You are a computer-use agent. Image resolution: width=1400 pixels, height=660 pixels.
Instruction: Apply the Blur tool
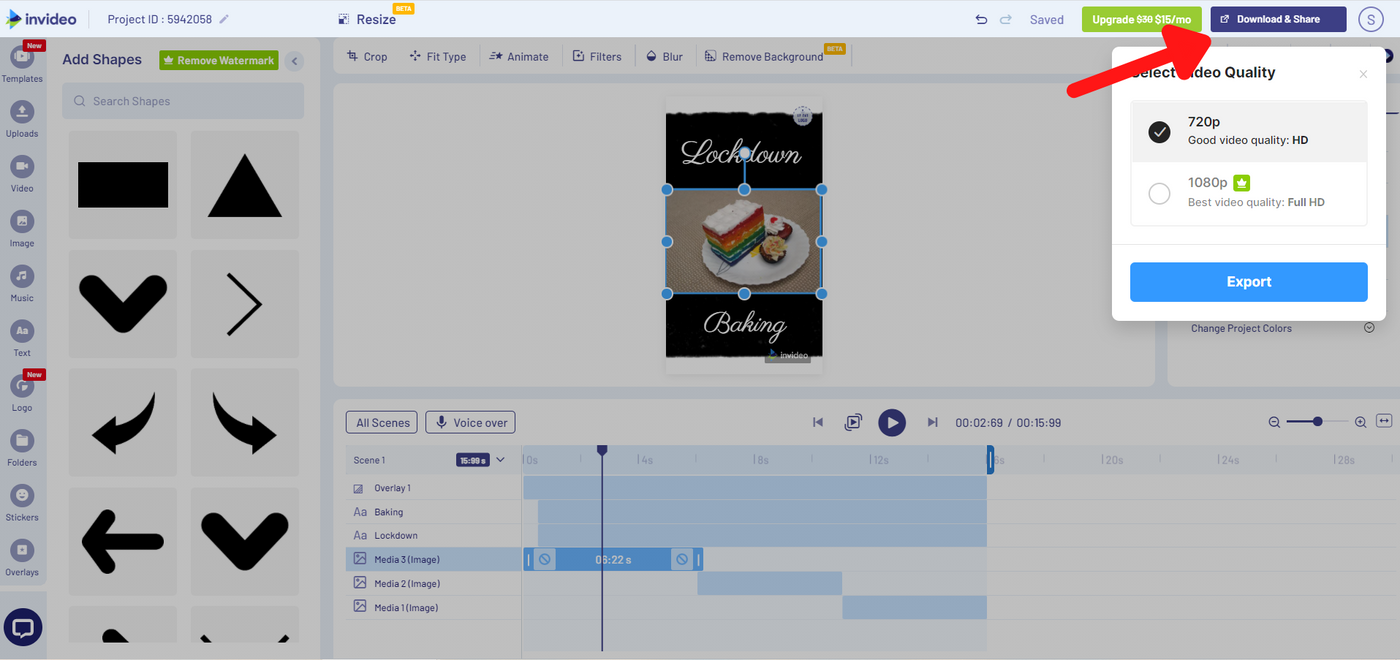[664, 56]
